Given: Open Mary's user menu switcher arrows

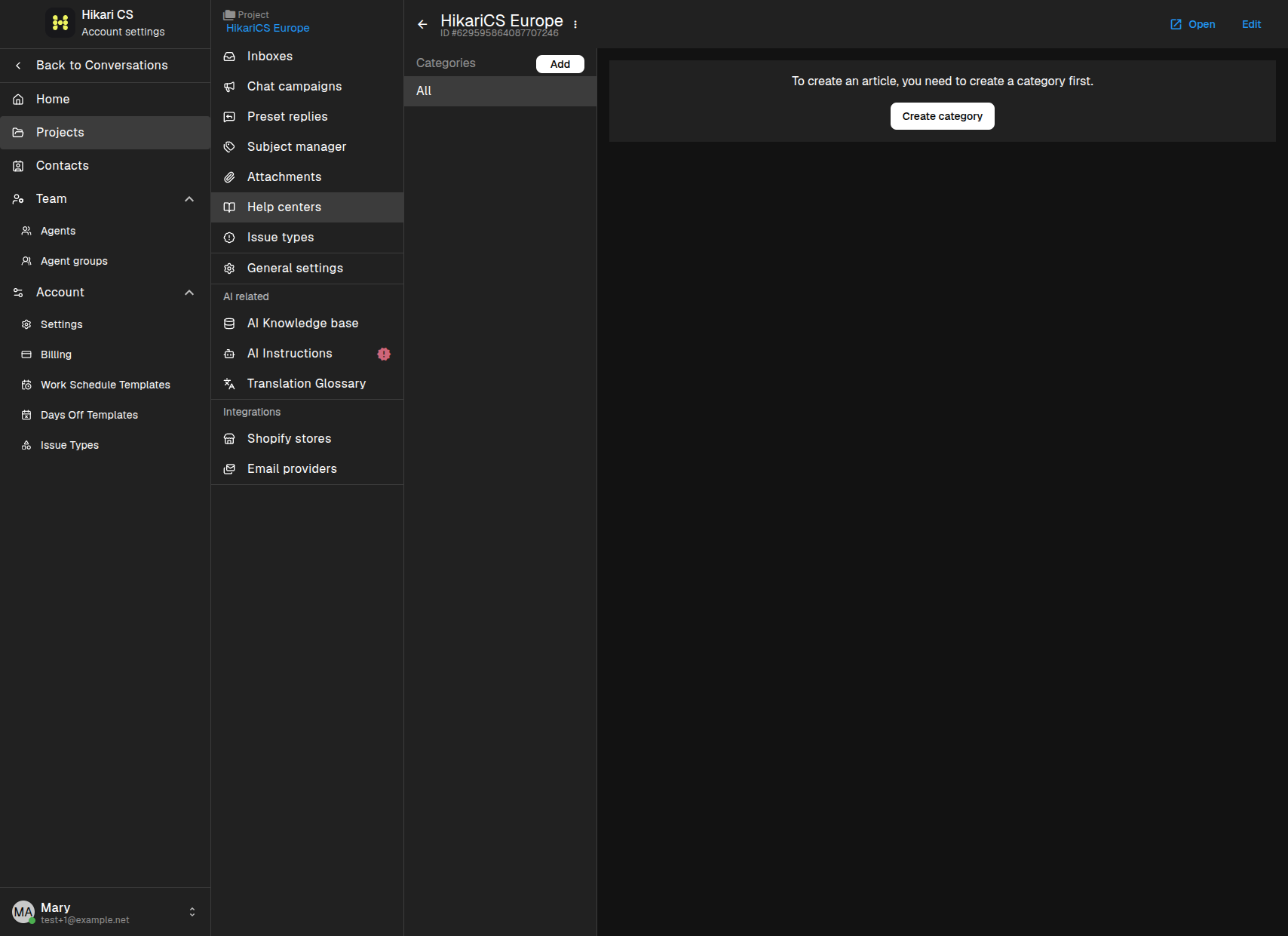Looking at the screenshot, I should (192, 912).
